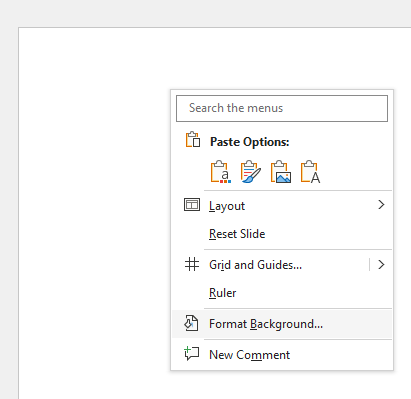Expand the Layout chevron arrow
Screen dimensions: 411x399
pos(381,205)
